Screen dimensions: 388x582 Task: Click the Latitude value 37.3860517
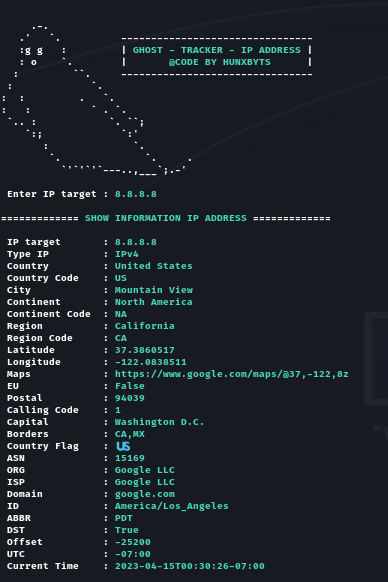coord(144,350)
